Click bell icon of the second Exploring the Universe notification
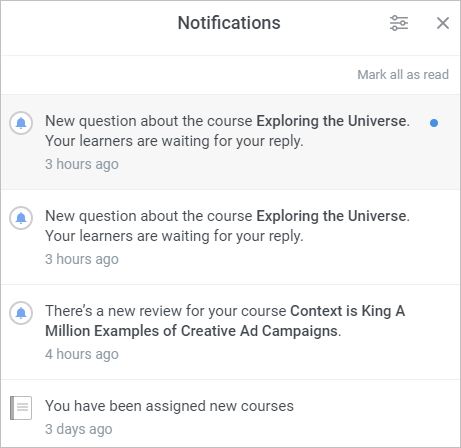Screen dimensions: 461x448 21,218
